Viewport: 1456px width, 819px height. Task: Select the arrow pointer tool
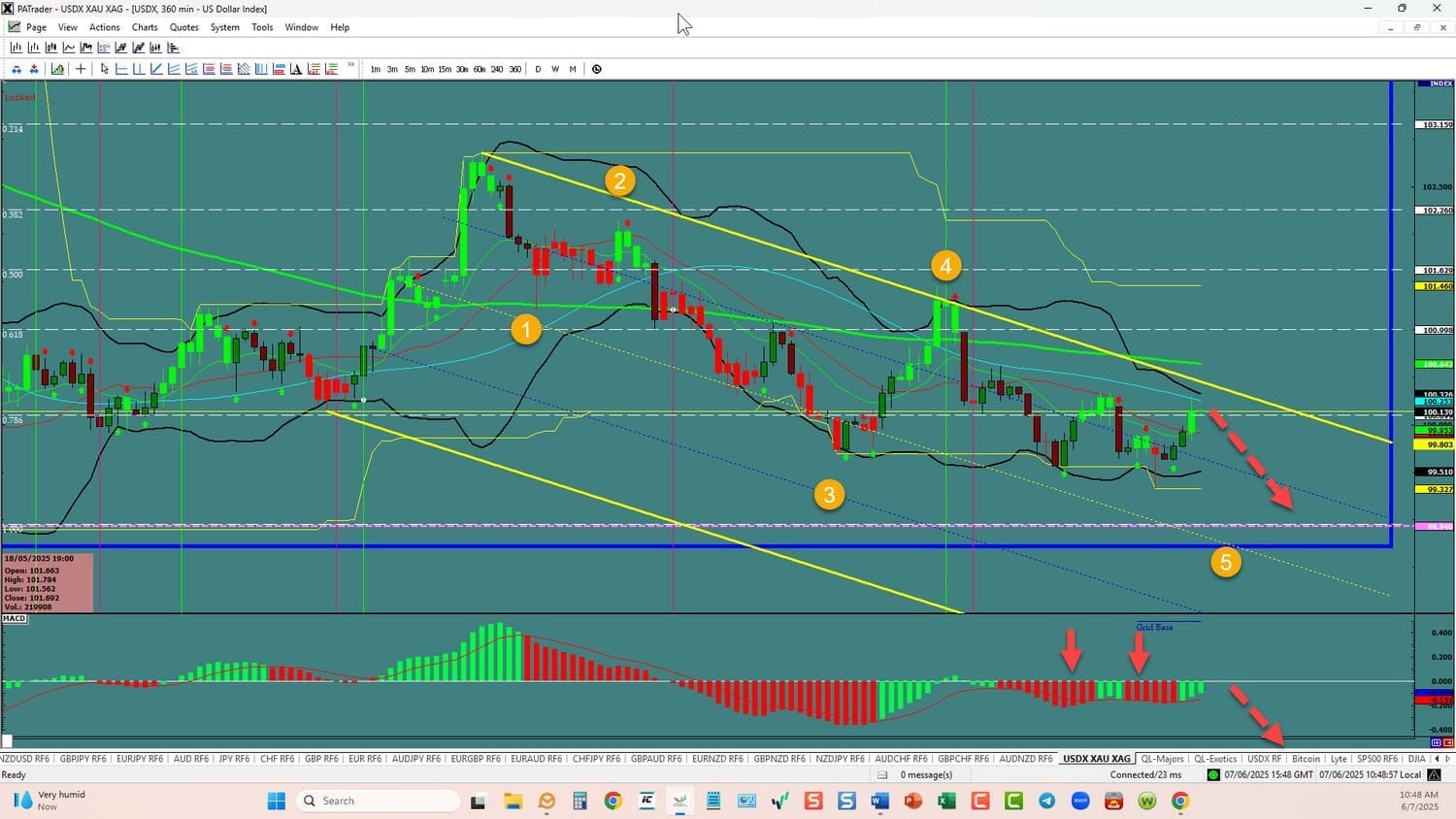pyautogui.click(x=105, y=69)
